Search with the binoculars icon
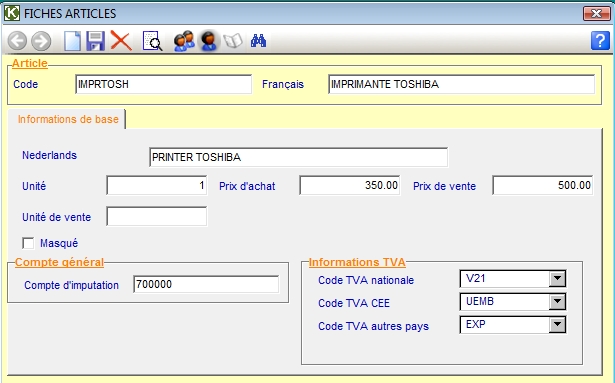615x383 pixels. [258, 41]
